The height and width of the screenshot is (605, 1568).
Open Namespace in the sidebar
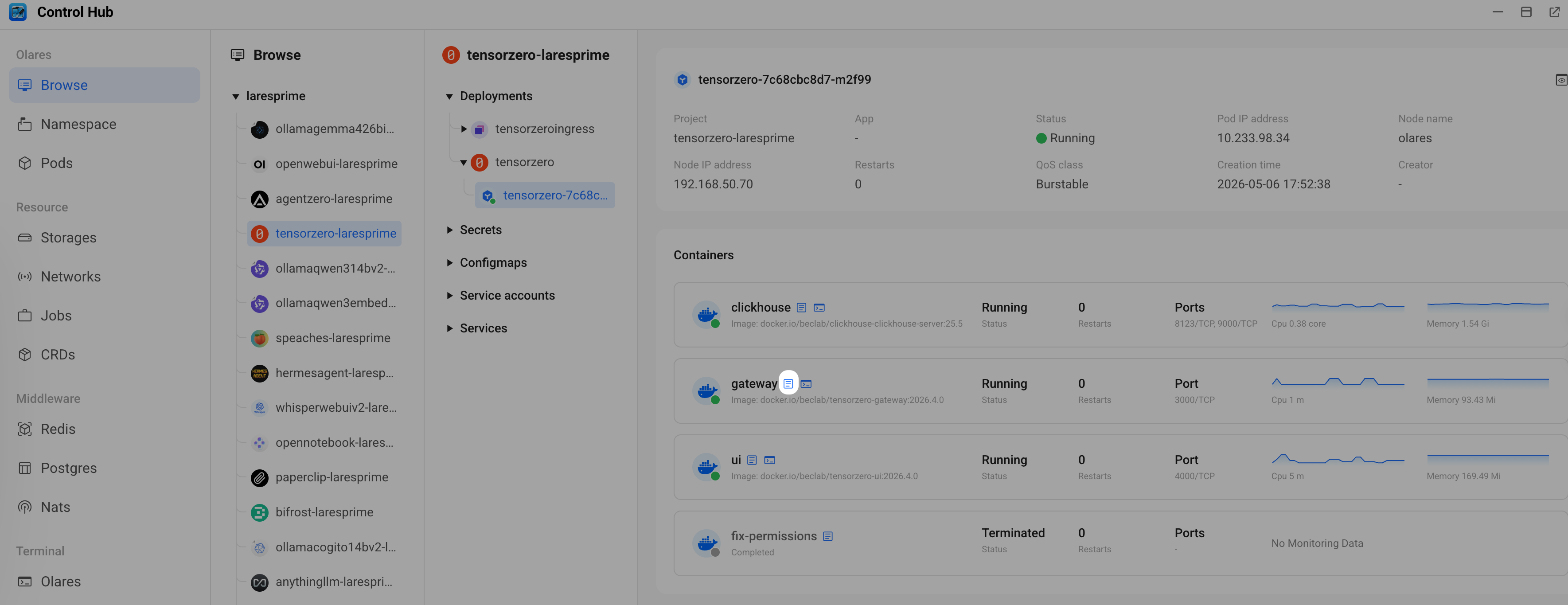click(104, 124)
